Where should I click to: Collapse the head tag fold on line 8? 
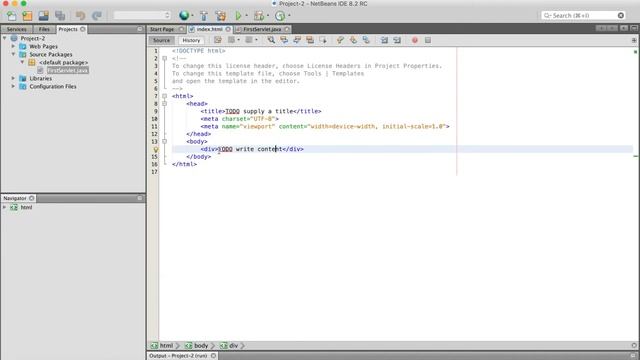coord(164,104)
